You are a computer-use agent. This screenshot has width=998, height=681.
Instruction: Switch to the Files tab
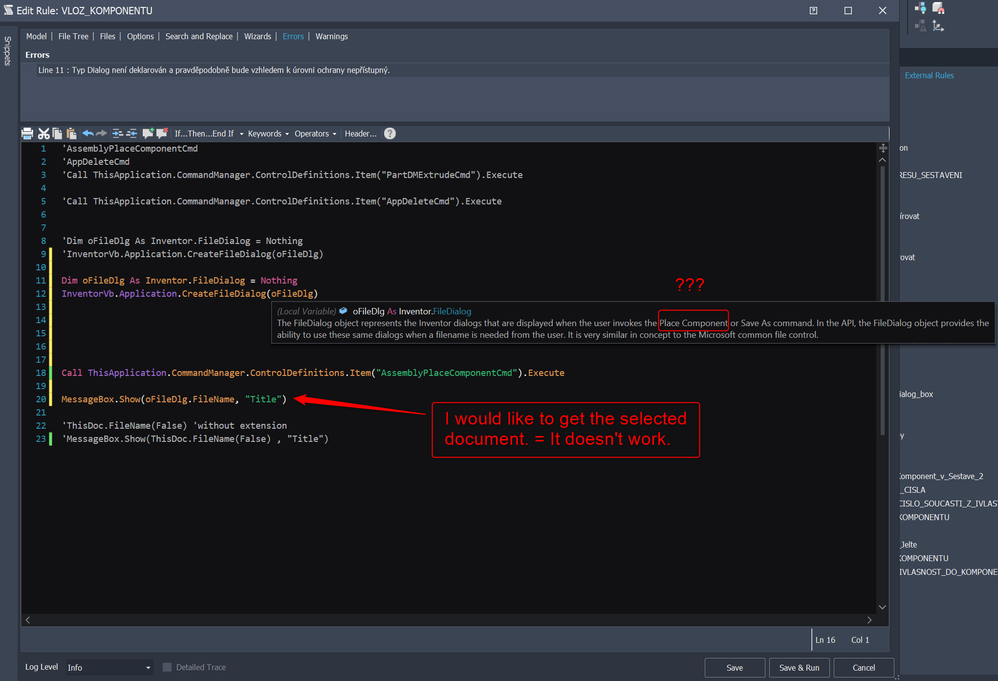(108, 36)
